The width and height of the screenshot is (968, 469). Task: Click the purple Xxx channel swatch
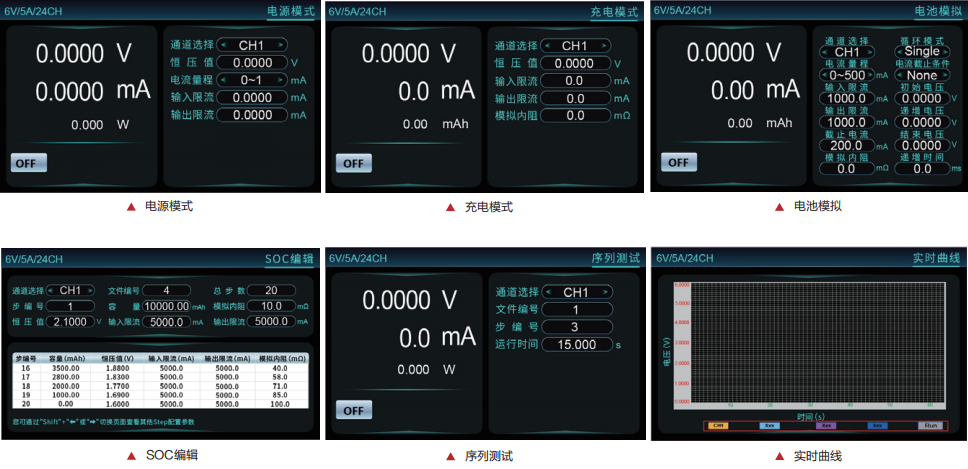pos(826,426)
